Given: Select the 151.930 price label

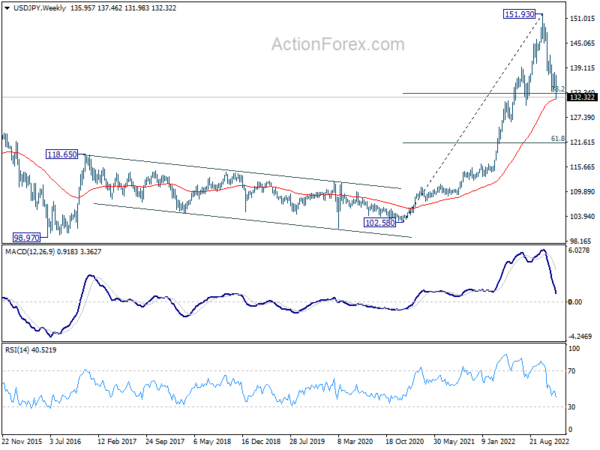Looking at the screenshot, I should point(519,14).
